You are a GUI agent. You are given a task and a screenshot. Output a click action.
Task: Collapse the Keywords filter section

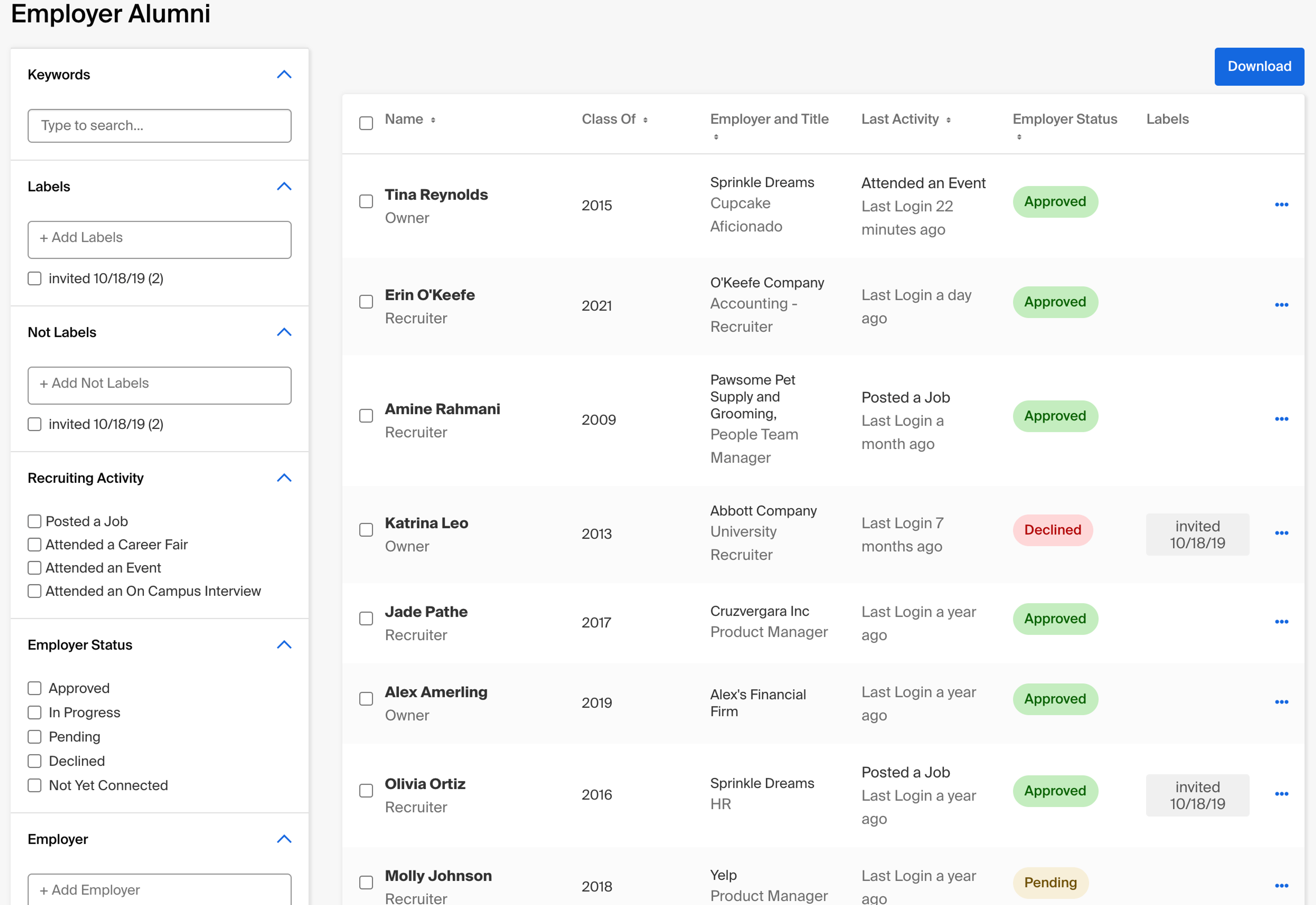coord(284,75)
